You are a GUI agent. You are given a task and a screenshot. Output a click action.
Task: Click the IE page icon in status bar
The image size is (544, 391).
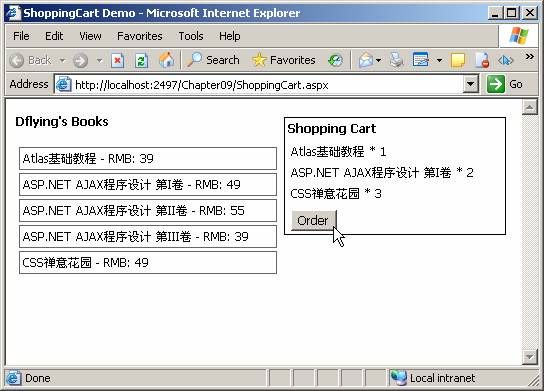13,378
